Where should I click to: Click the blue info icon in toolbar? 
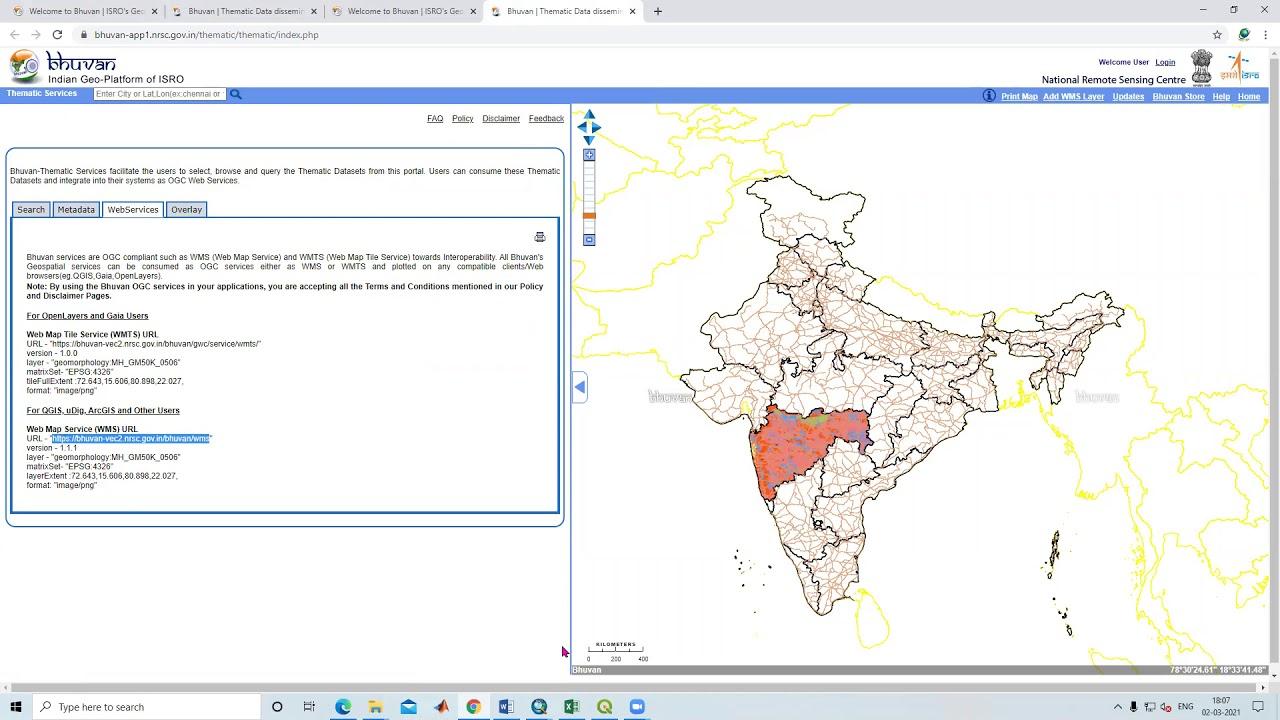click(989, 96)
